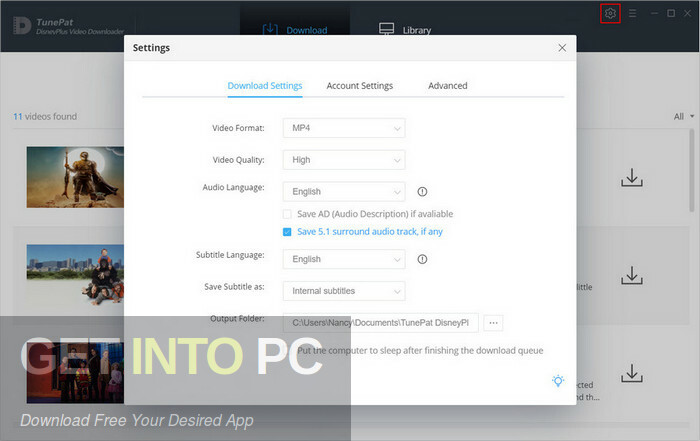The width and height of the screenshot is (700, 441).
Task: Enable Save AD (Audio Description) checkbox
Action: click(287, 214)
